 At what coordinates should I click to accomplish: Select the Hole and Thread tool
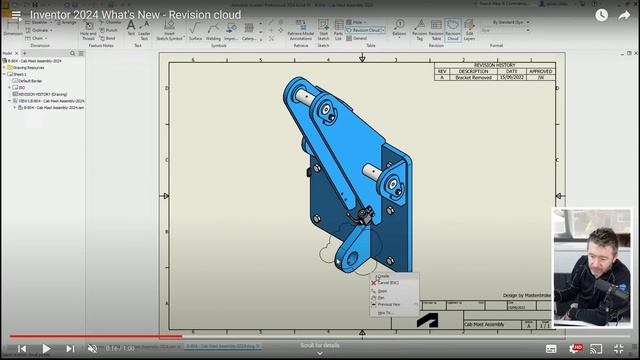(x=88, y=31)
